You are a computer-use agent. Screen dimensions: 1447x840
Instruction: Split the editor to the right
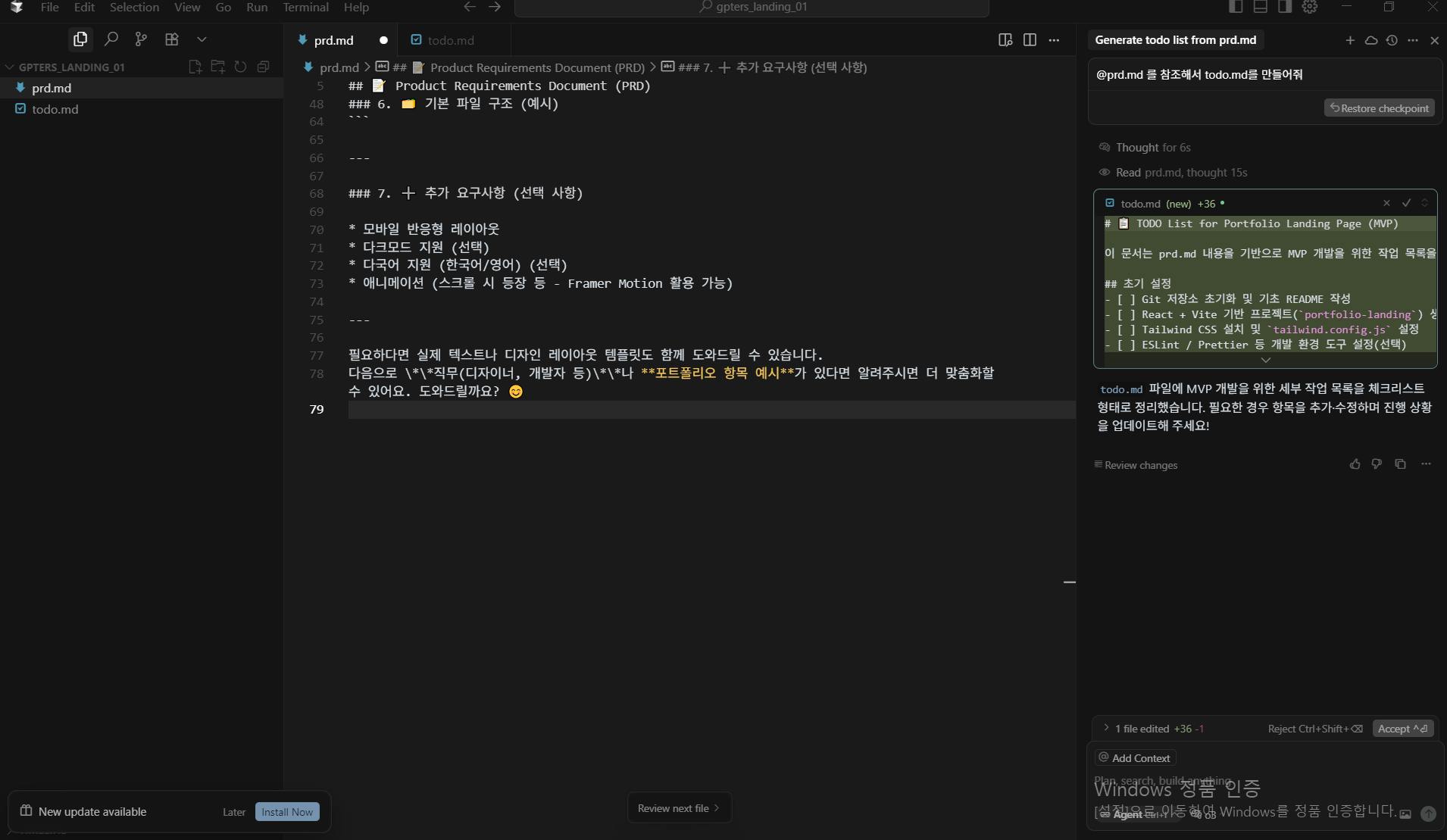pos(1030,40)
